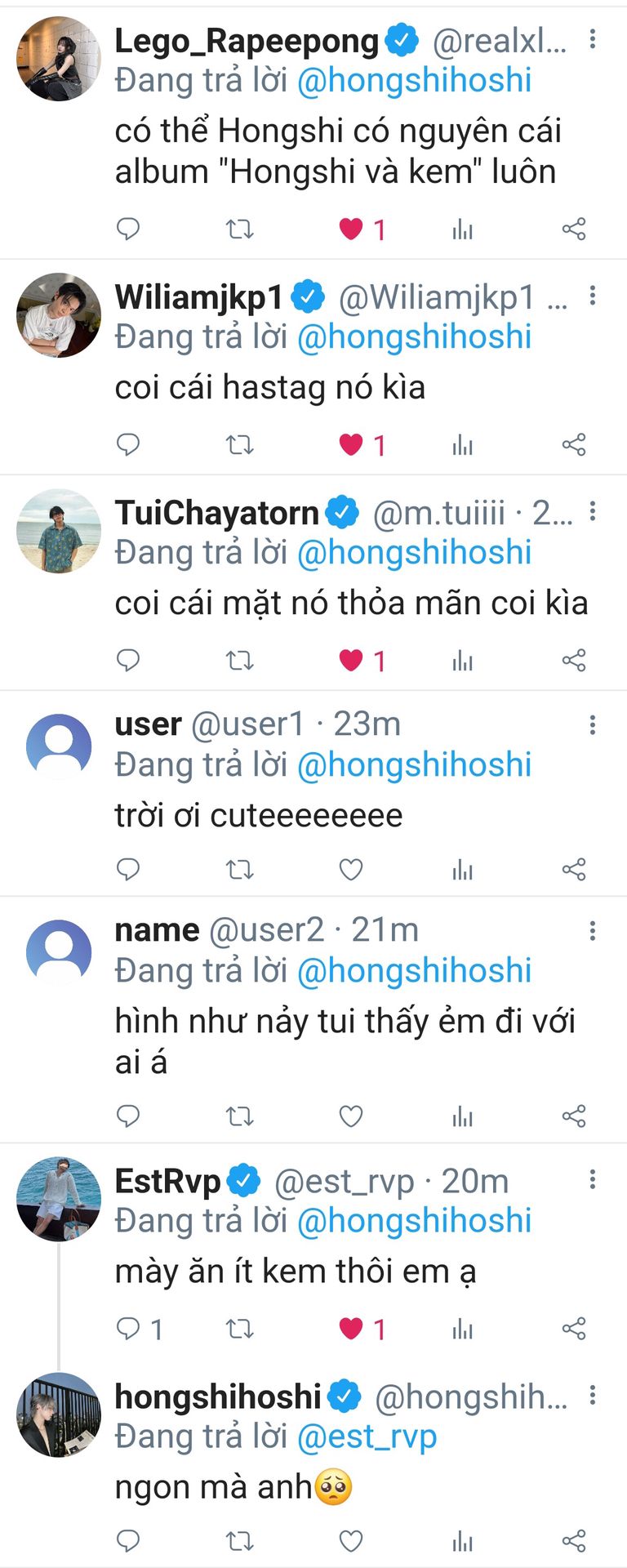Like hongshihoshi's 'ngon mà anh' reply
The width and height of the screenshot is (627, 1568).
351,1541
